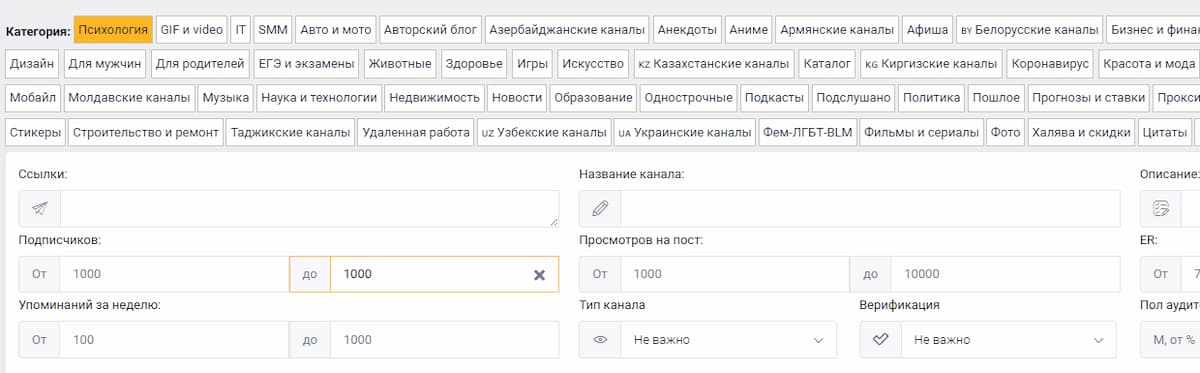1200x373 pixels.
Task: Choose the Анекдоты category
Action: pyautogui.click(x=688, y=30)
